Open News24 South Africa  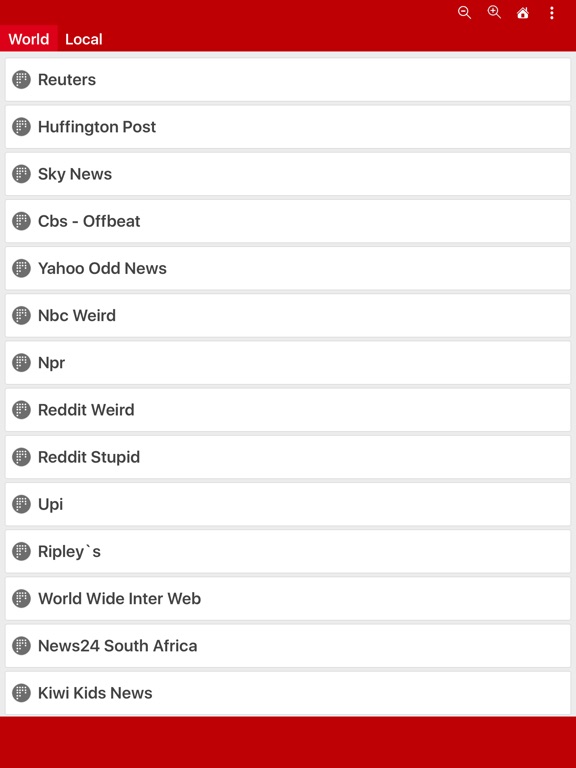pyautogui.click(x=288, y=646)
